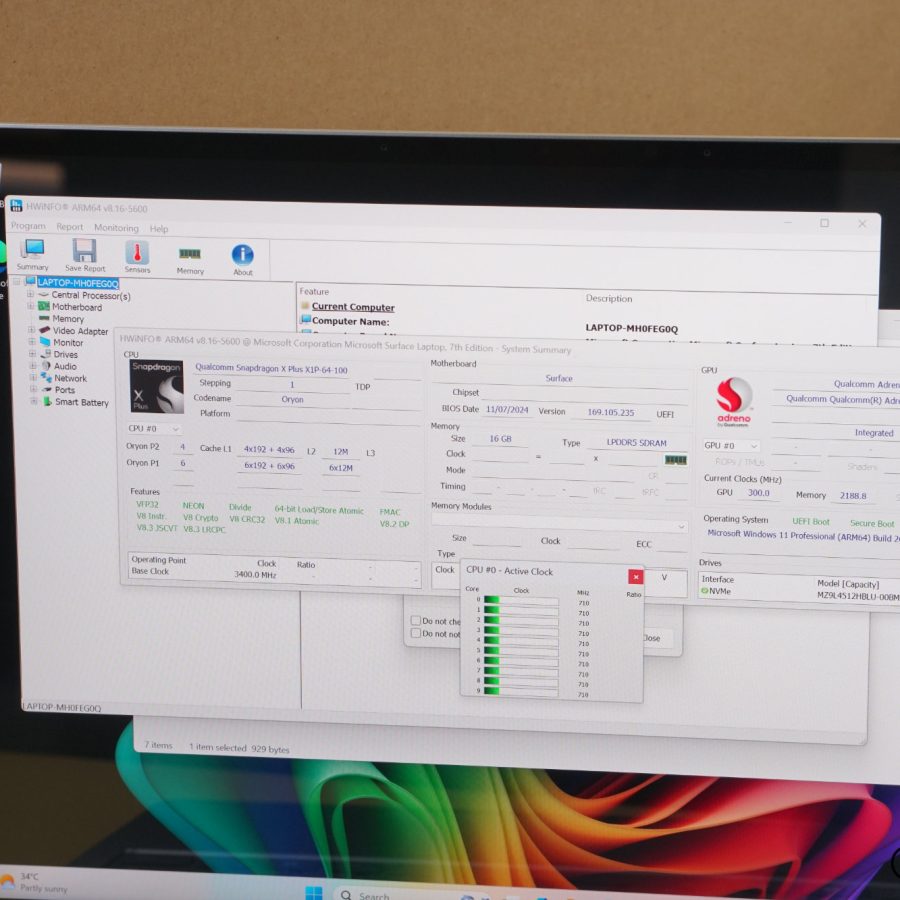Screen dimensions: 900x900
Task: Expand the Motherboard tree node
Action: pyautogui.click(x=30, y=306)
